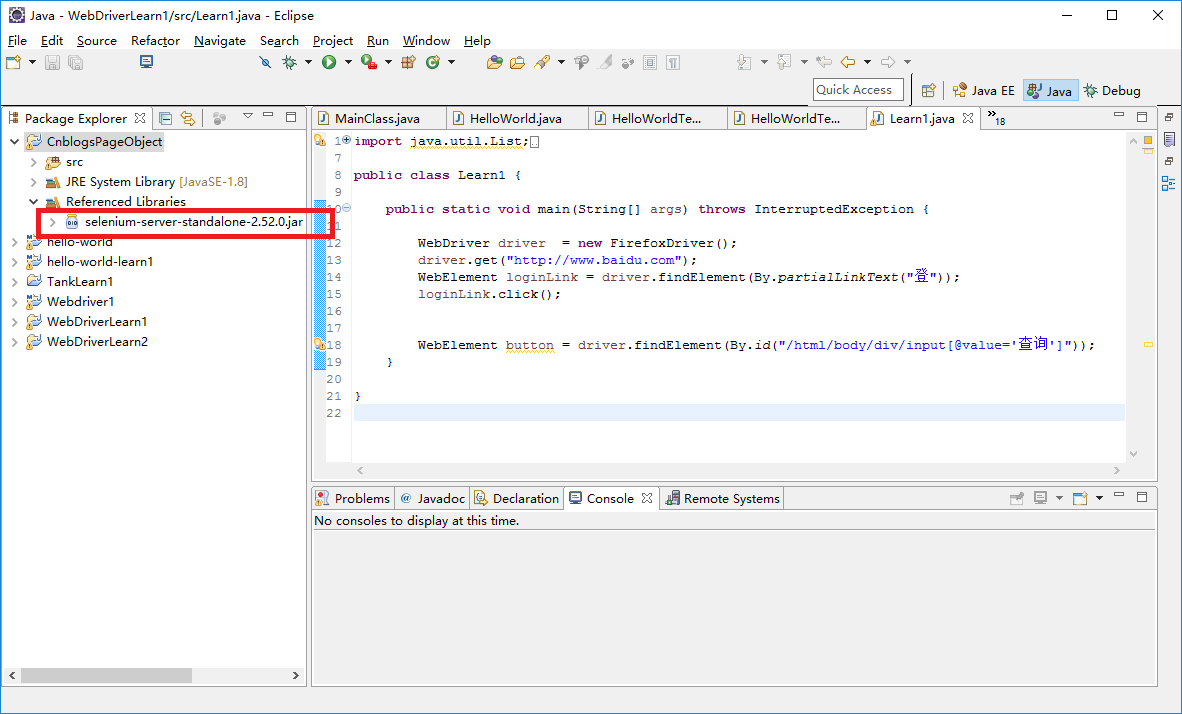Image resolution: width=1182 pixels, height=714 pixels.
Task: Click the editor vertical scrollbar down arrow
Action: [x=1133, y=454]
